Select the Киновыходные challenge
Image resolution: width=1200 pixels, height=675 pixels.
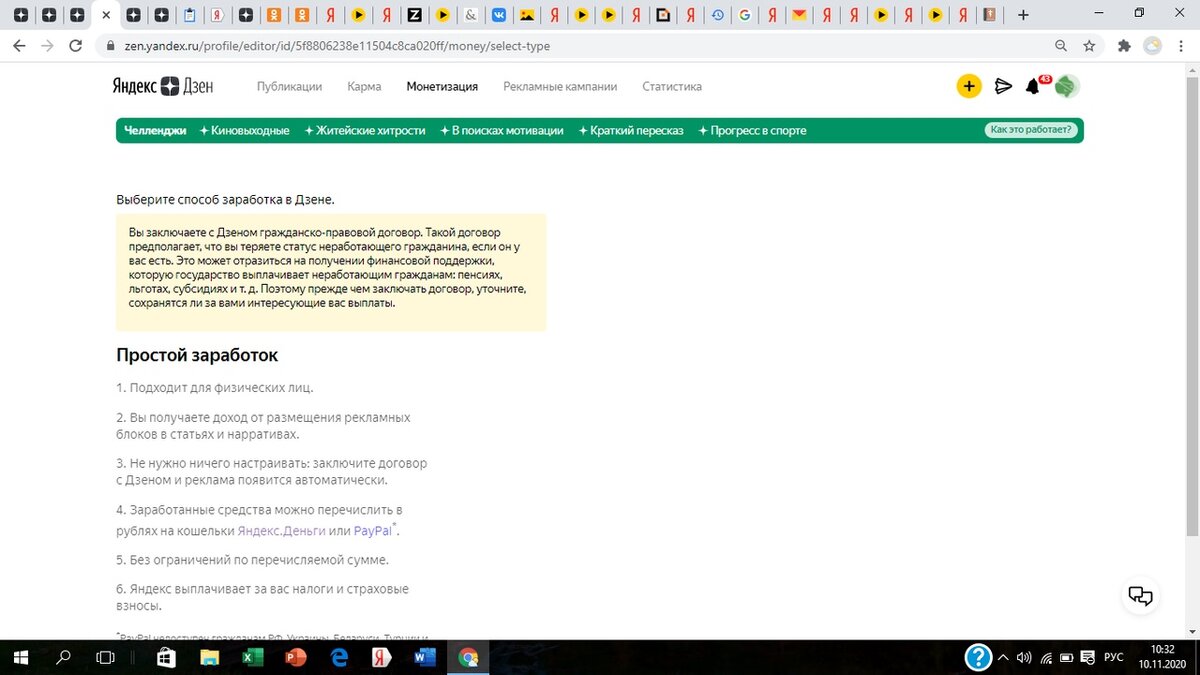244,130
